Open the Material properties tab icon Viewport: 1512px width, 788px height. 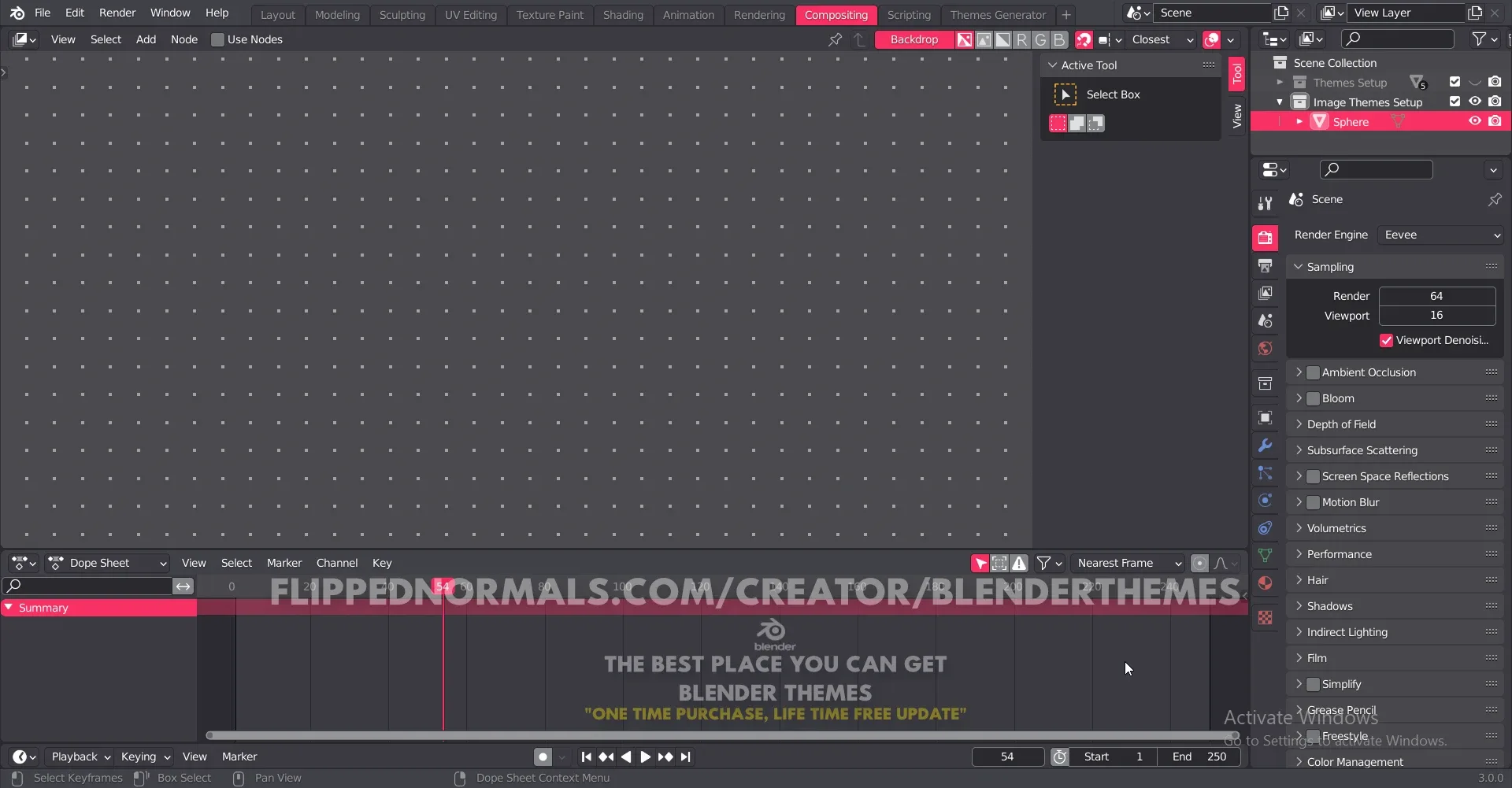tap(1265, 583)
